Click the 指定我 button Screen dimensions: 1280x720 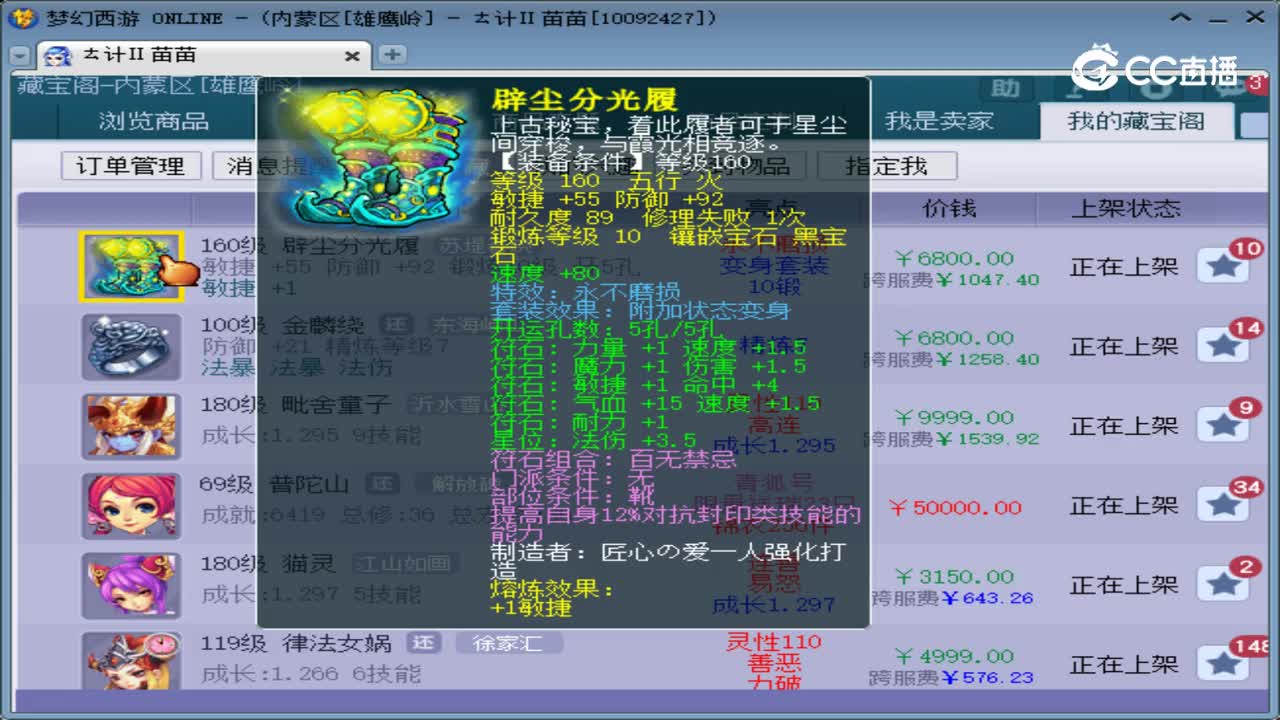click(890, 165)
